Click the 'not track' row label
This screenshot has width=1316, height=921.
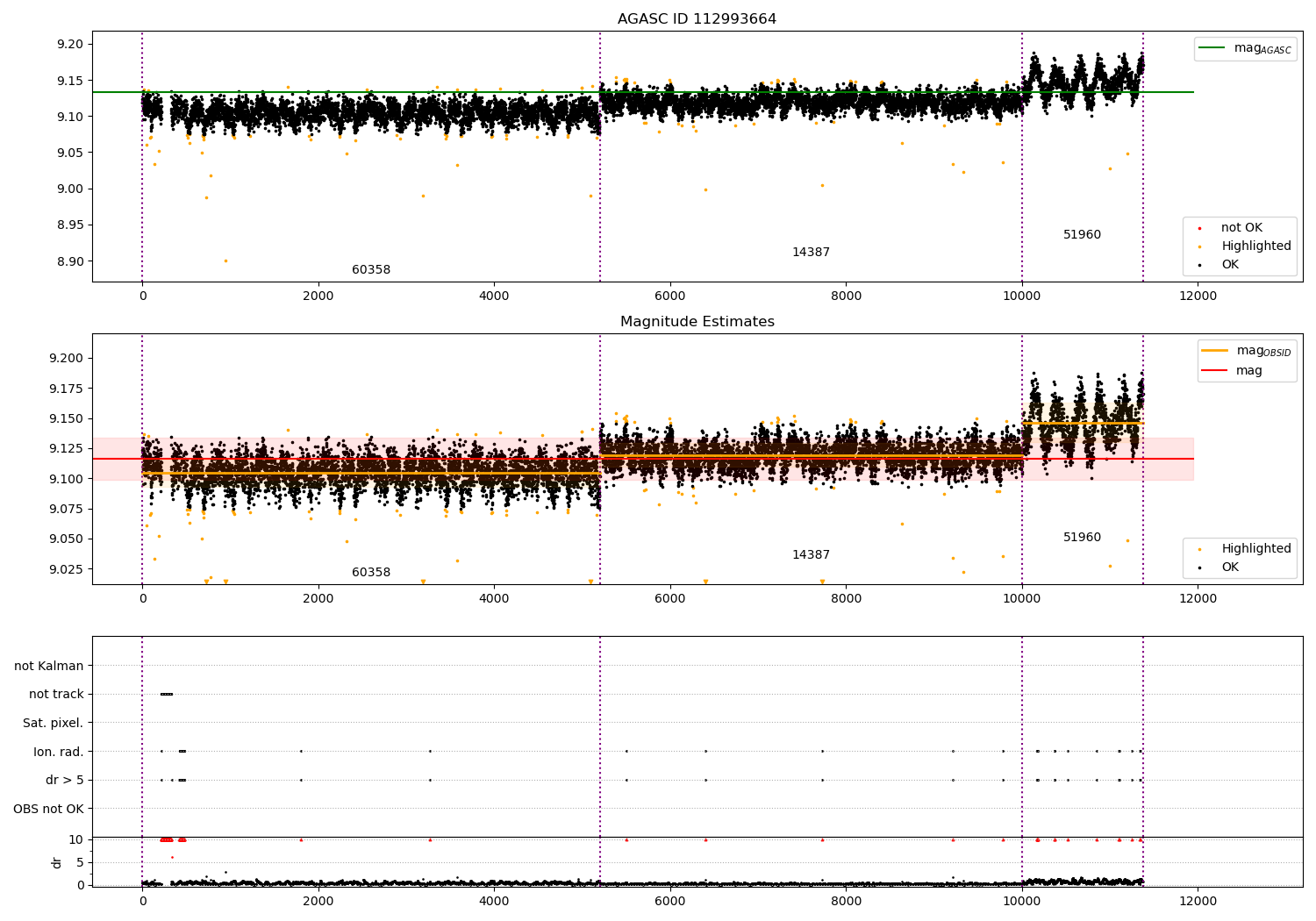click(x=56, y=695)
